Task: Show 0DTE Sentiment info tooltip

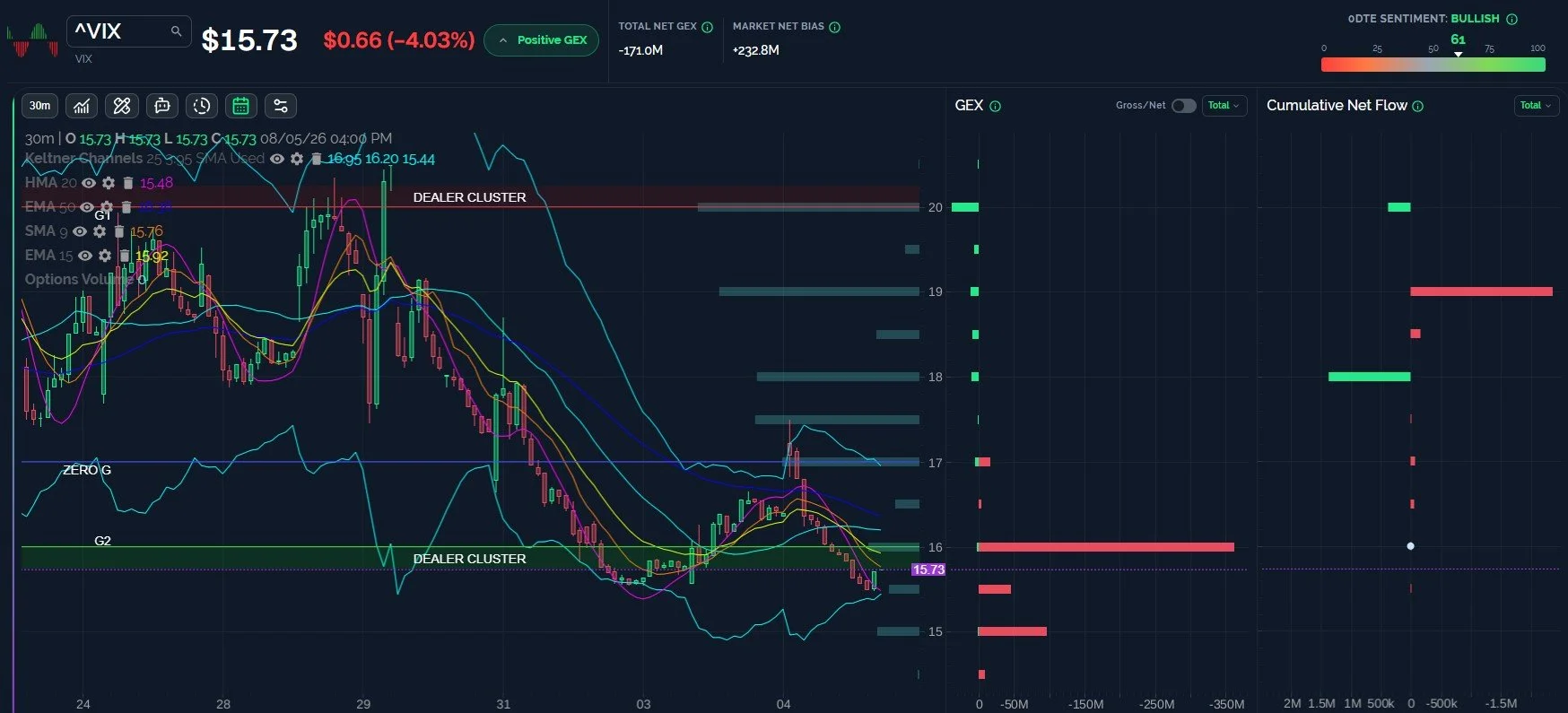Action: click(x=1512, y=19)
